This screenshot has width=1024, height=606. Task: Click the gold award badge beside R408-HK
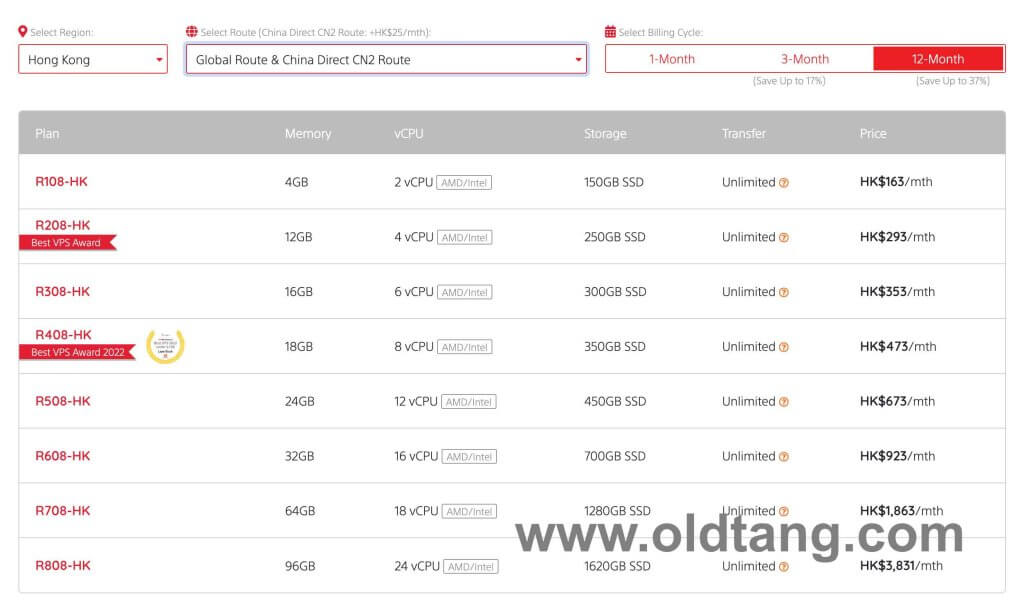pos(165,346)
